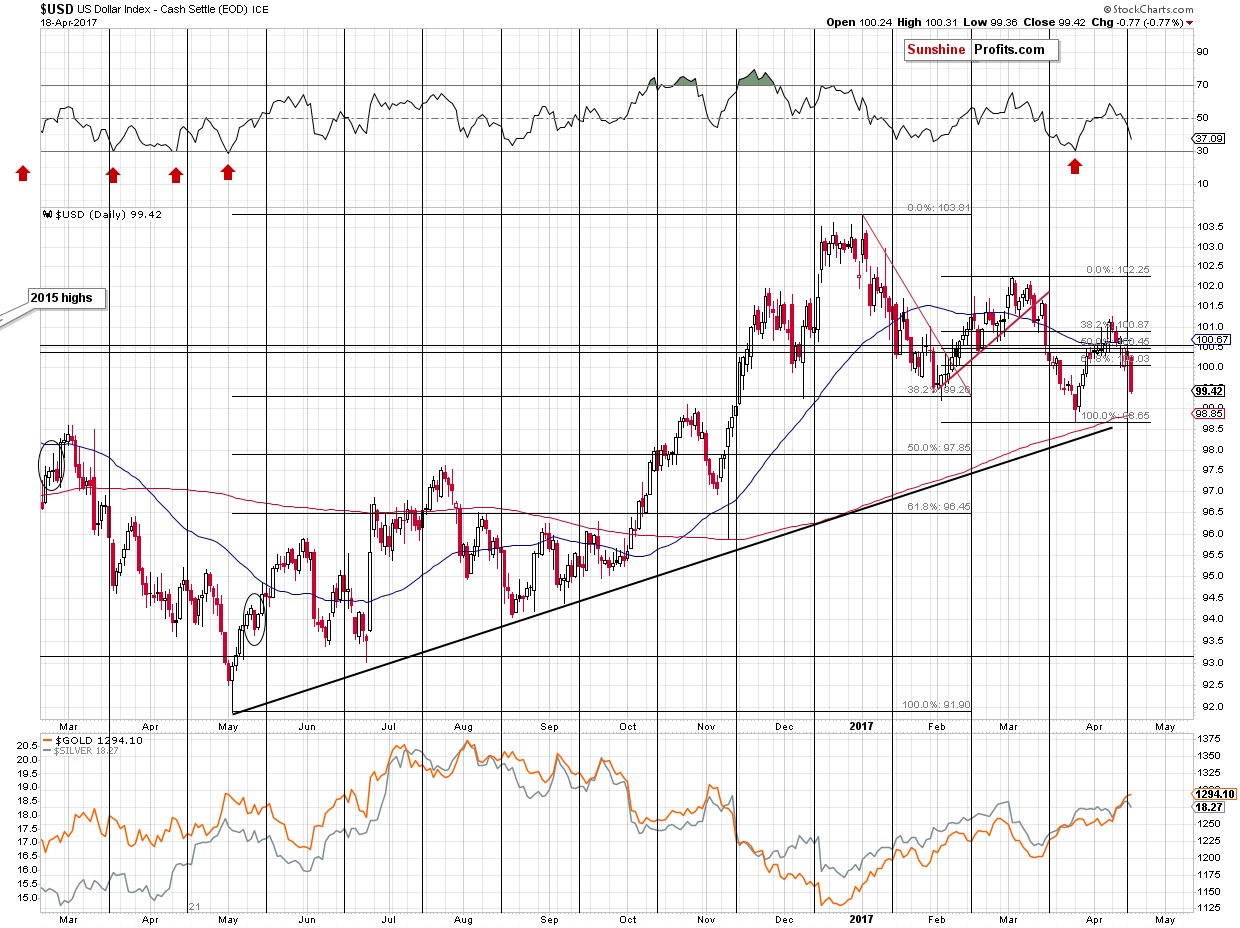This screenshot has height=928, width=1240.
Task: Click the Fibonacci label '61.8%: 96.45'
Action: (x=939, y=507)
